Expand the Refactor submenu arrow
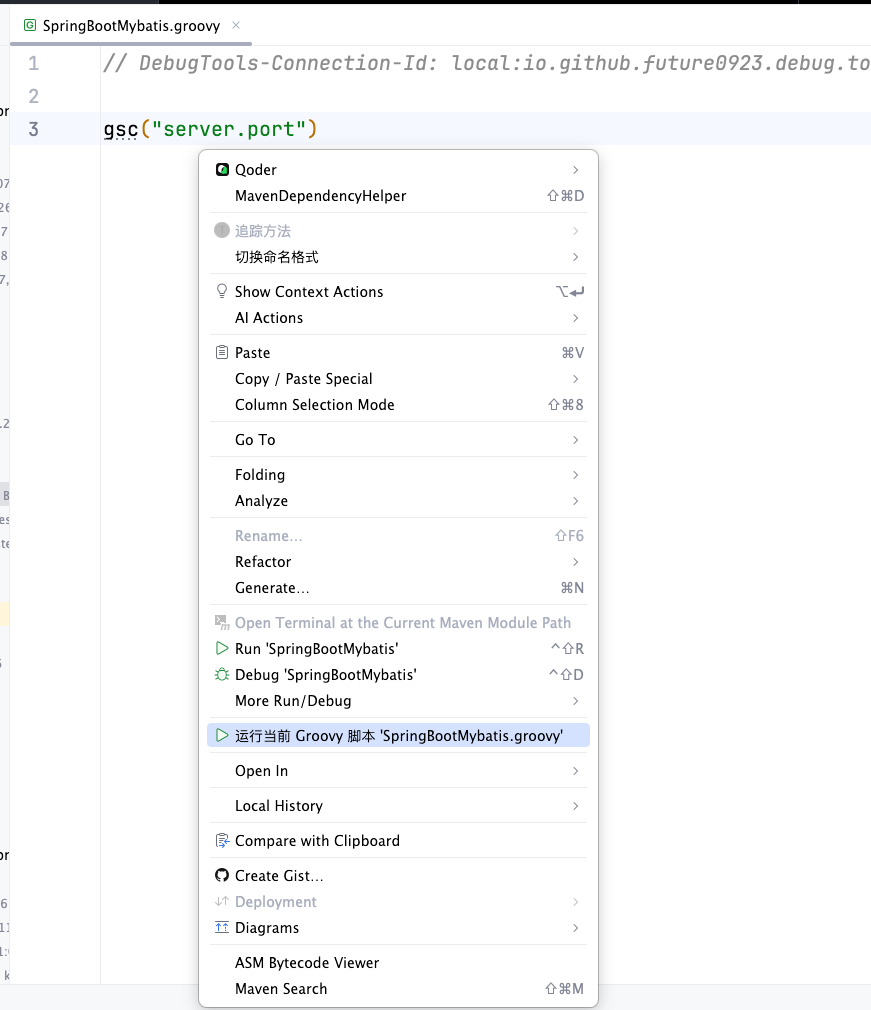Screen dimensions: 871x1010 (x=575, y=562)
